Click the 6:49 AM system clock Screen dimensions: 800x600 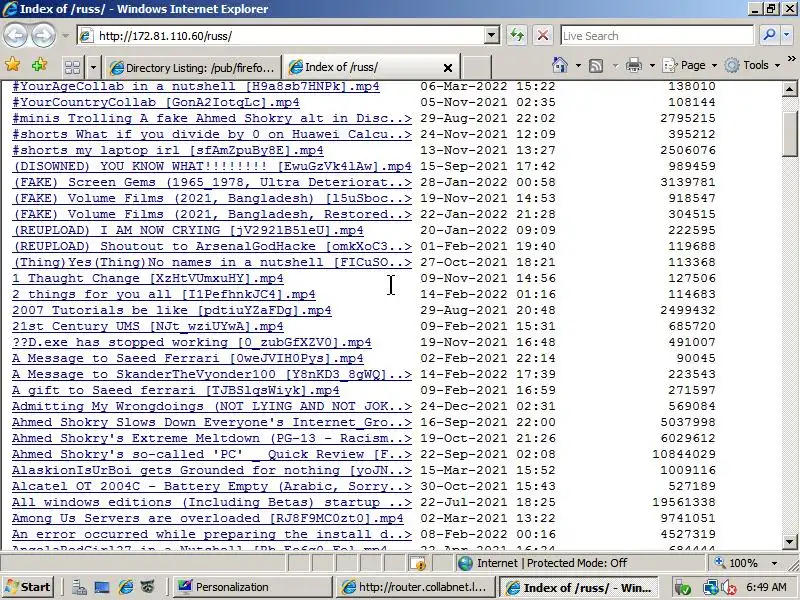766,587
